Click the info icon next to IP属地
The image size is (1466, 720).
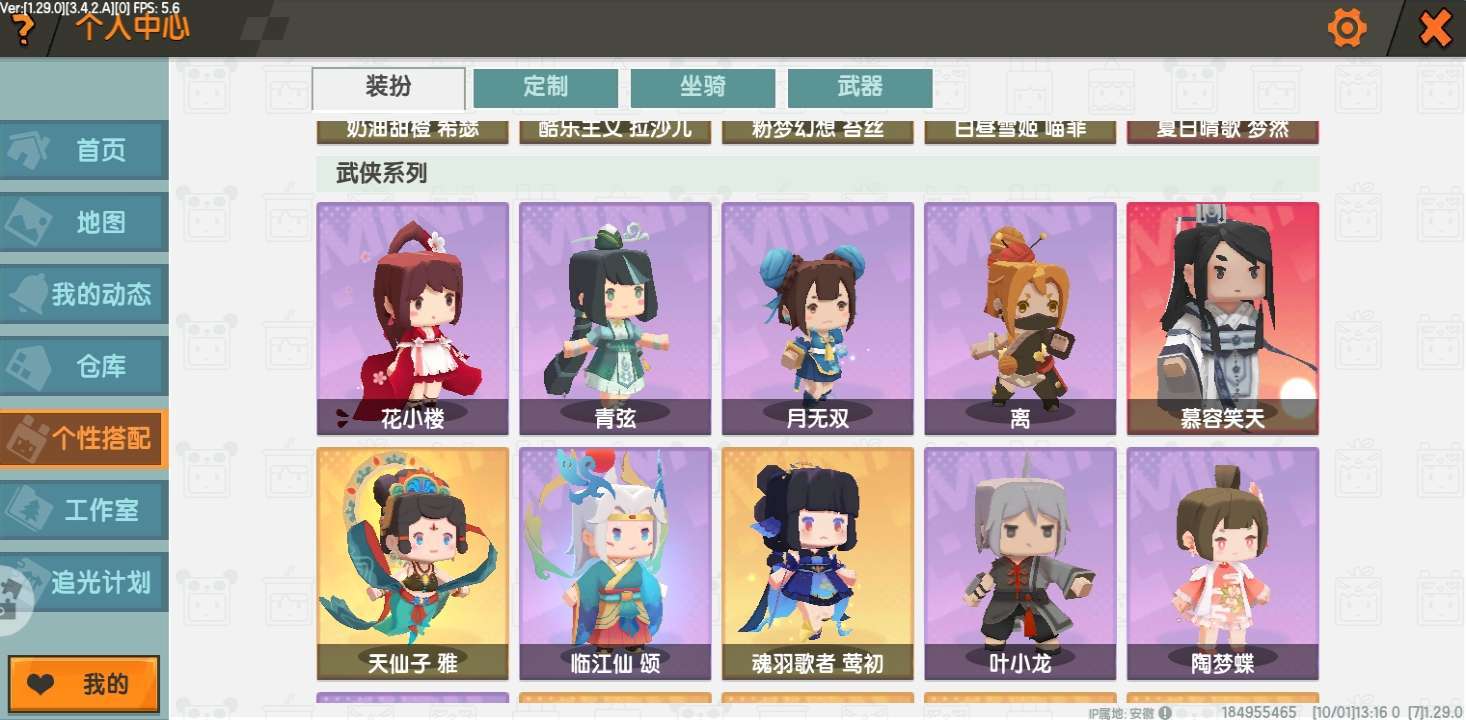(1165, 713)
